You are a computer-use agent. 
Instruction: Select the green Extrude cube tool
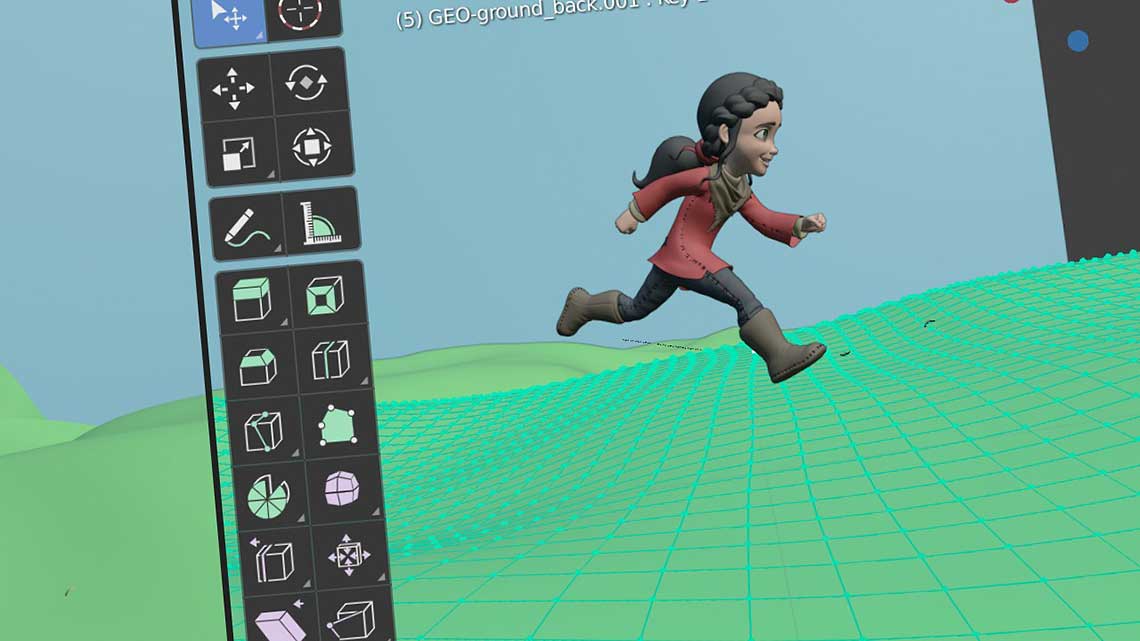[x=257, y=296]
